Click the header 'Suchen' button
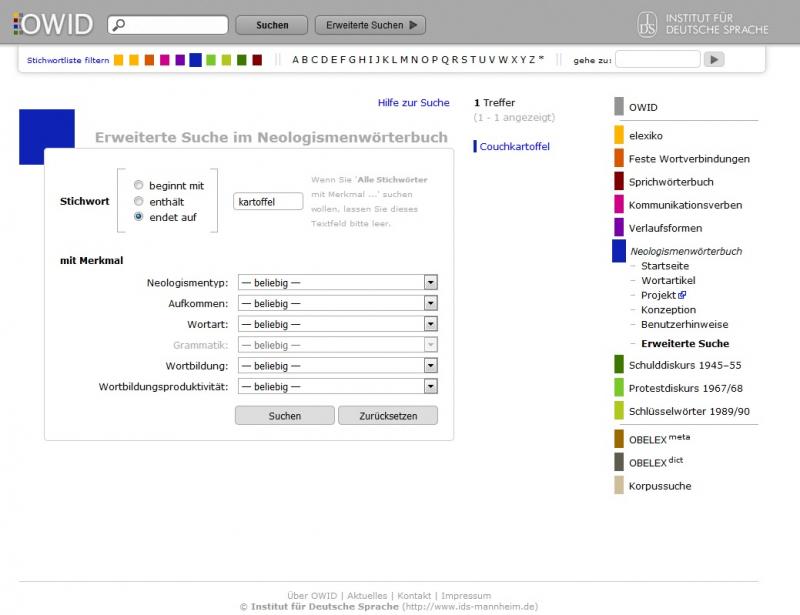This screenshot has width=800, height=615. click(272, 25)
